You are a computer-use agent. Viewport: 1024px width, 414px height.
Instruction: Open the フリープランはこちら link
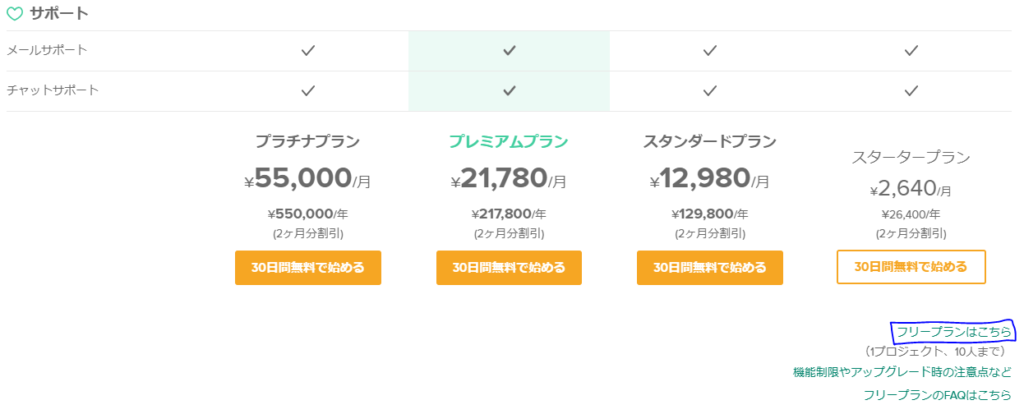(953, 332)
